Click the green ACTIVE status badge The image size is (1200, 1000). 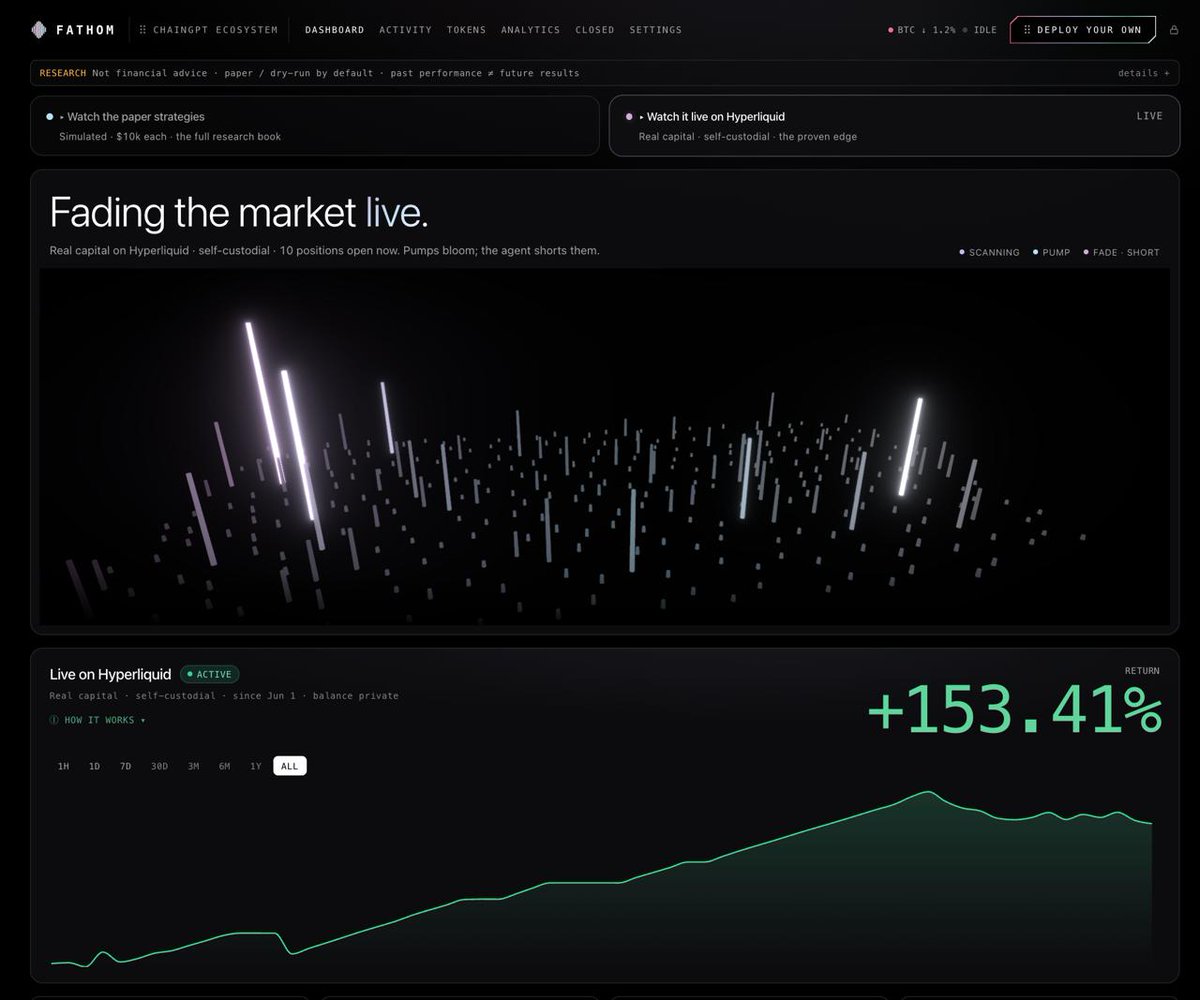[x=210, y=674]
